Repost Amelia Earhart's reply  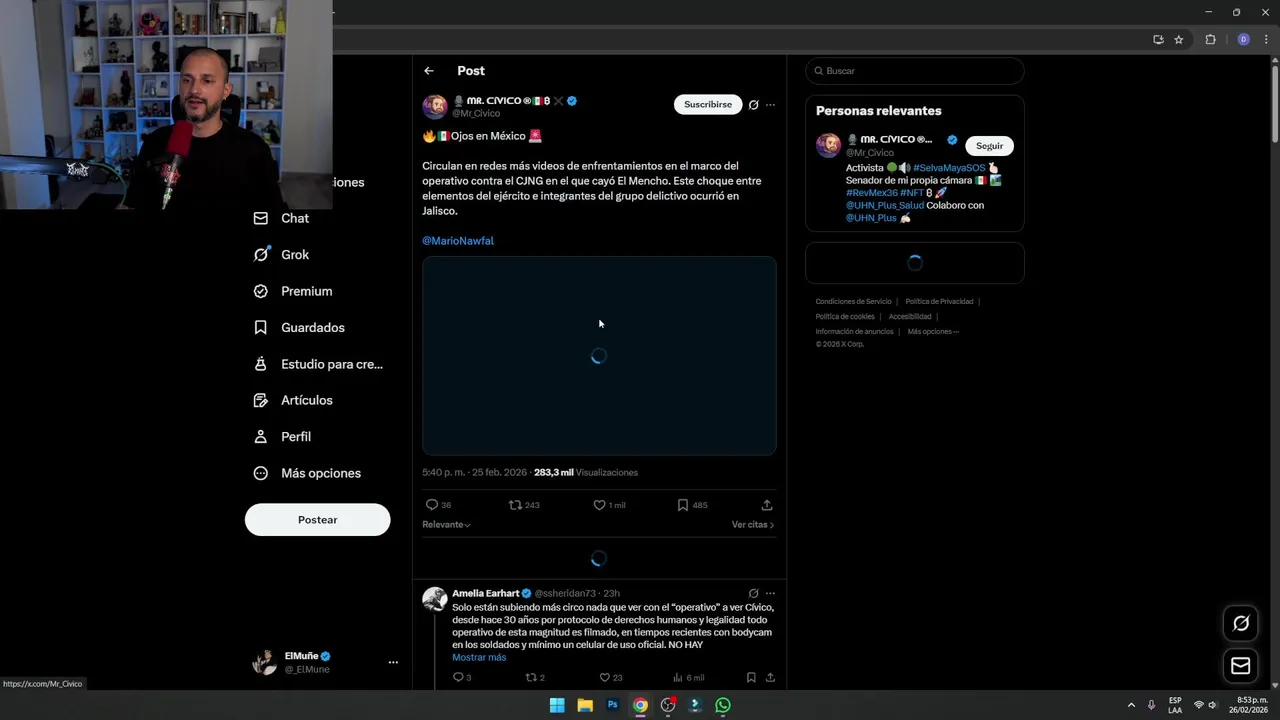pyautogui.click(x=531, y=677)
